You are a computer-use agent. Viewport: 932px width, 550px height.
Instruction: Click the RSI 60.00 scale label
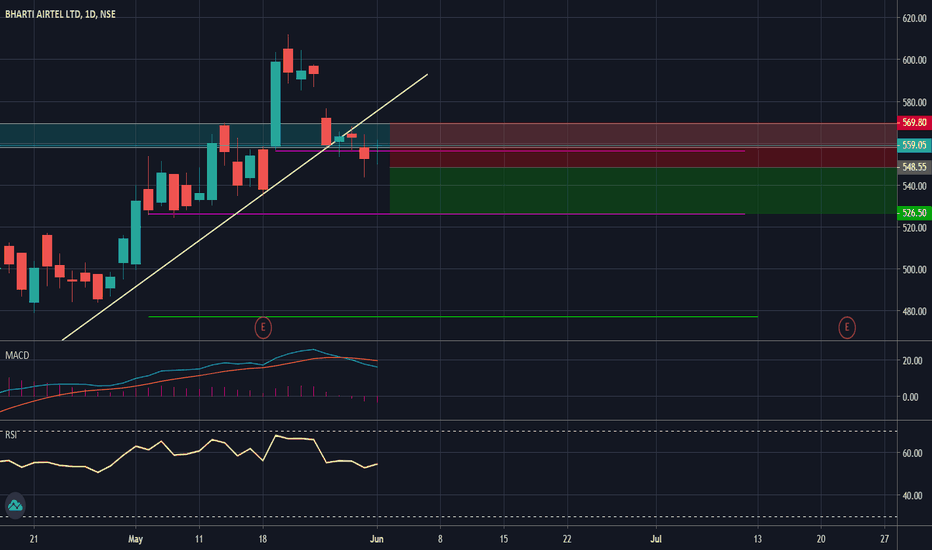tap(912, 453)
